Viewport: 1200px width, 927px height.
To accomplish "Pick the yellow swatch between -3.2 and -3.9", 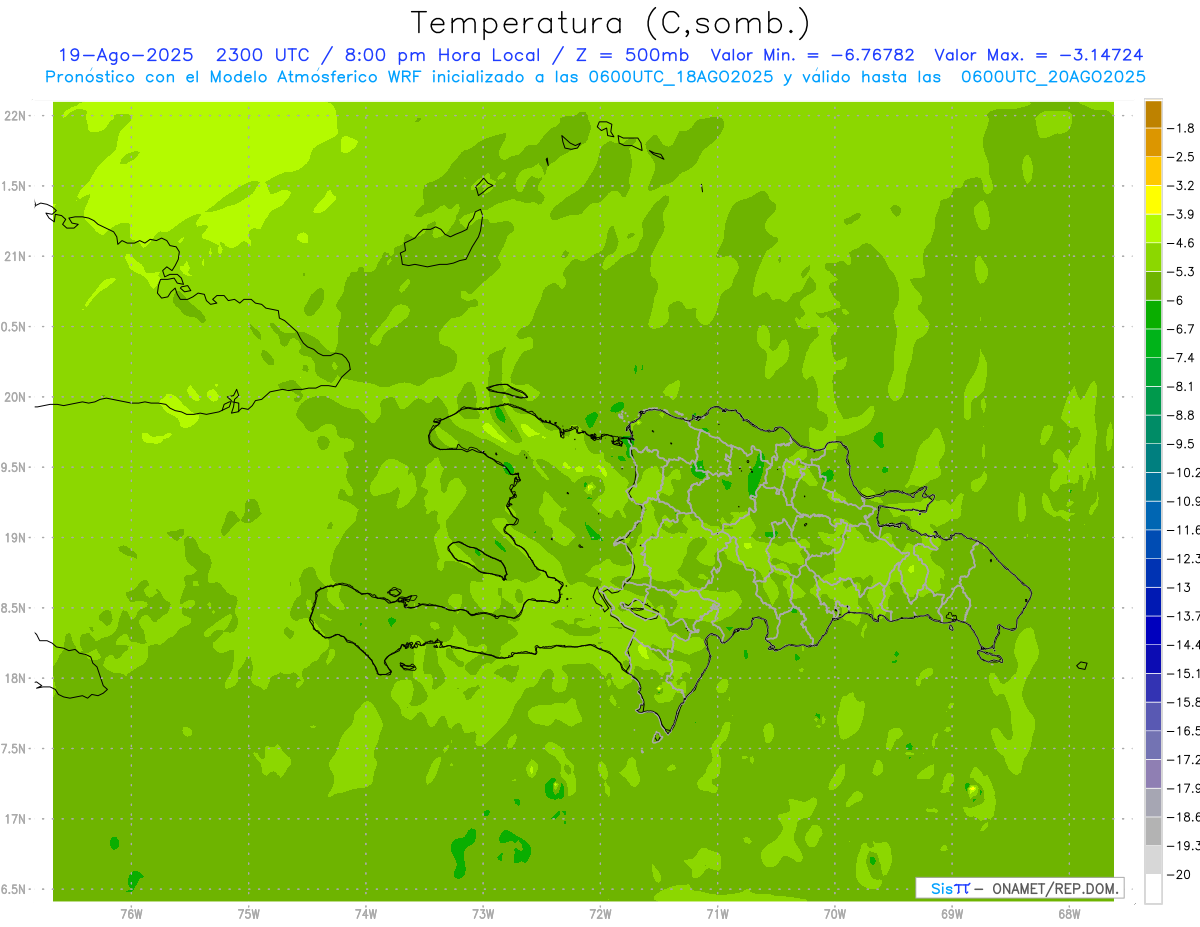I will click(1153, 200).
